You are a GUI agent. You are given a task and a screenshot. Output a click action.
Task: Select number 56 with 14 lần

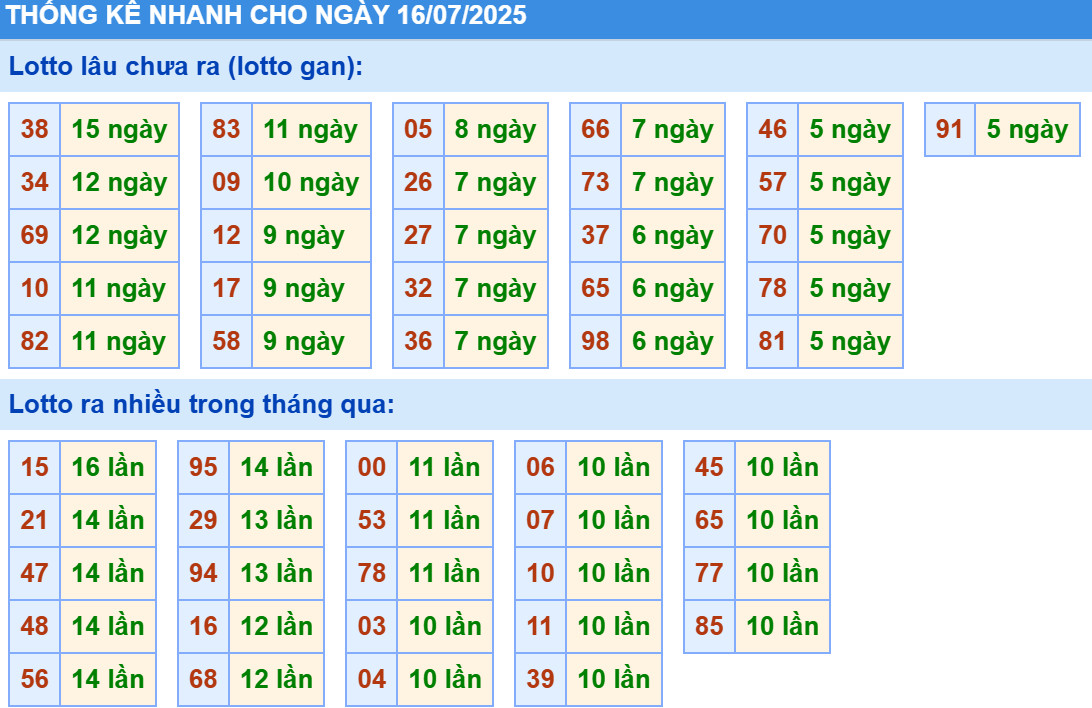click(x=35, y=680)
